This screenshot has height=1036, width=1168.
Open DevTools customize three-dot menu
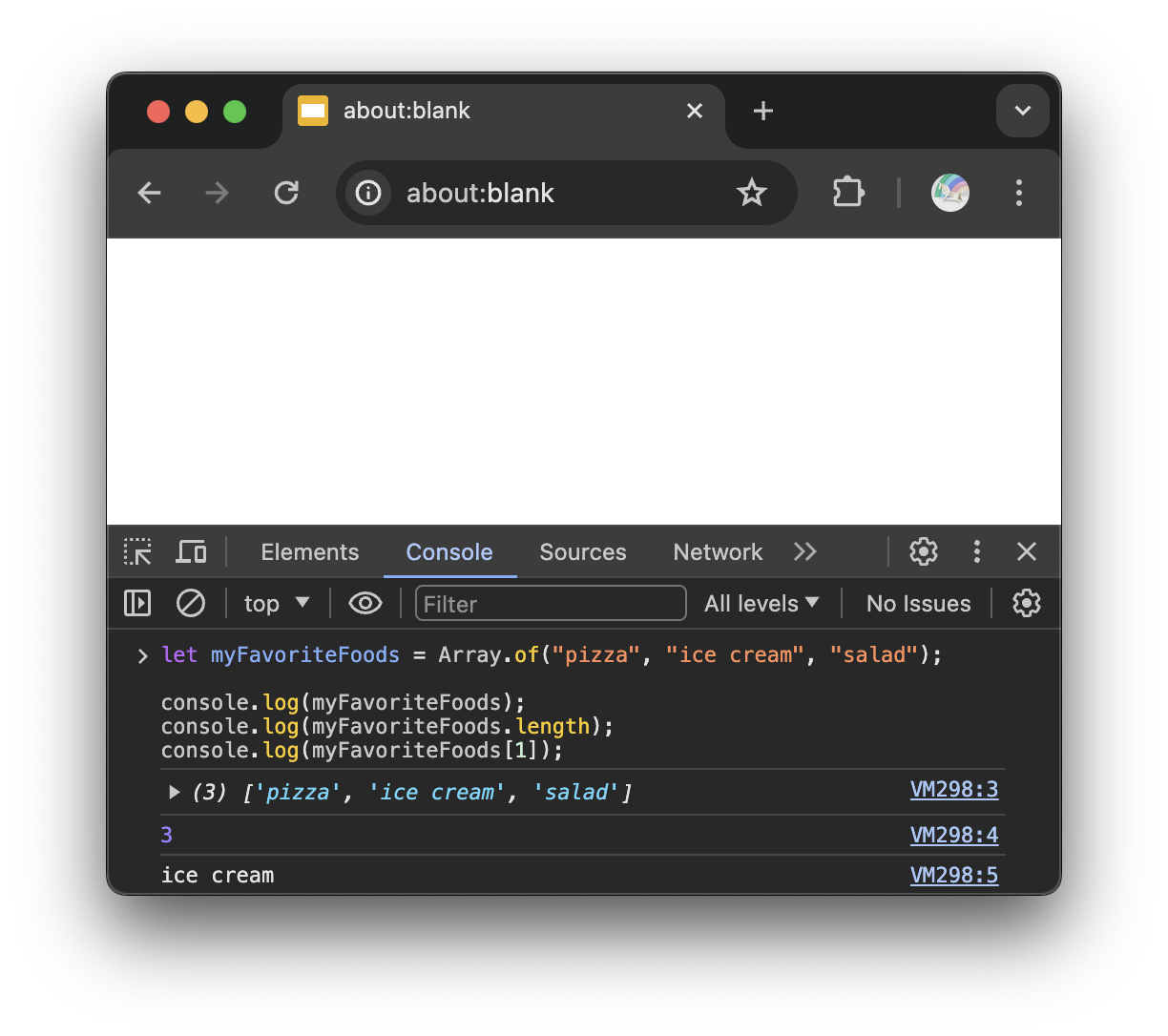click(x=976, y=551)
